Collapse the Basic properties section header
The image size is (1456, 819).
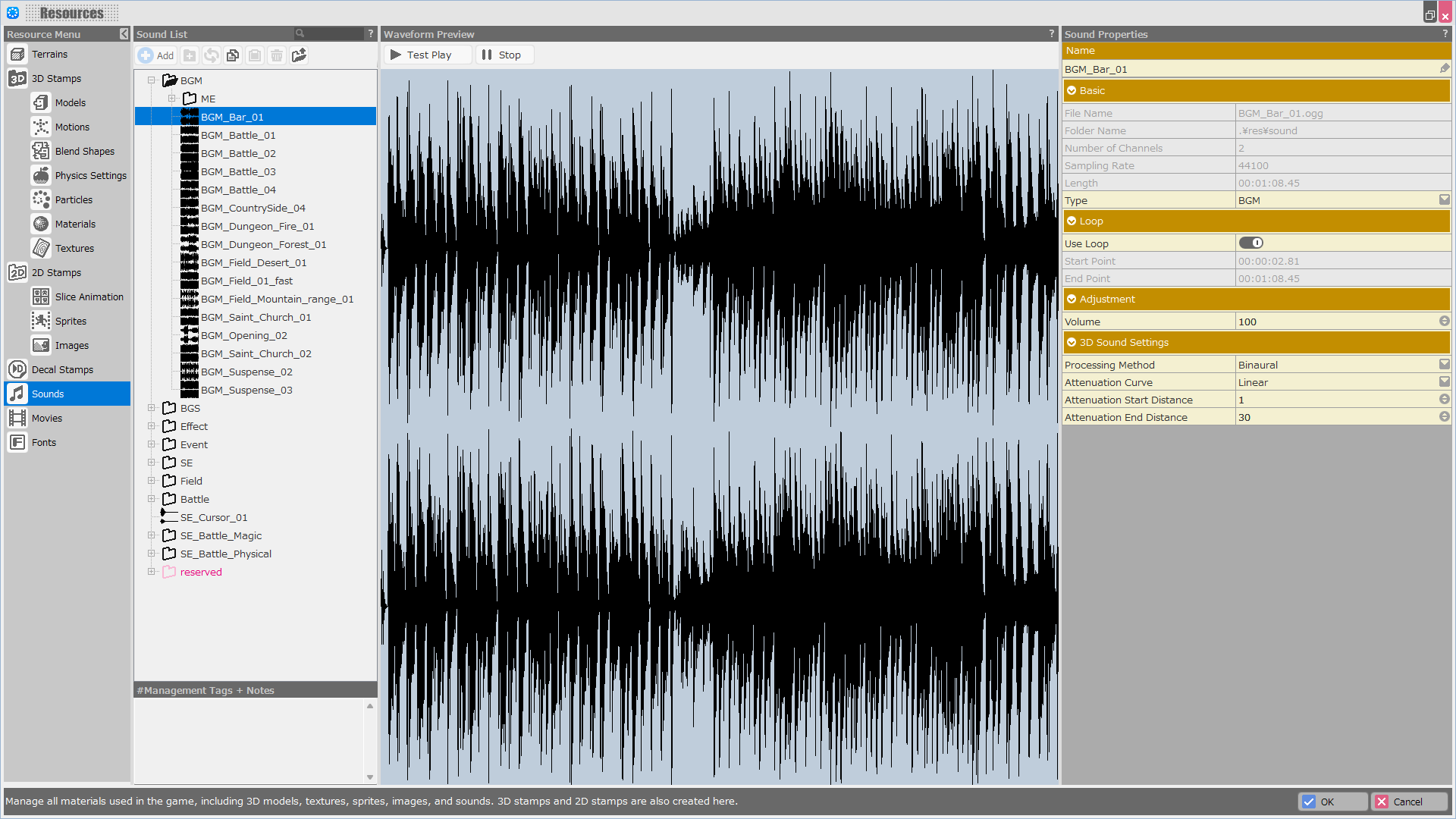[1072, 90]
